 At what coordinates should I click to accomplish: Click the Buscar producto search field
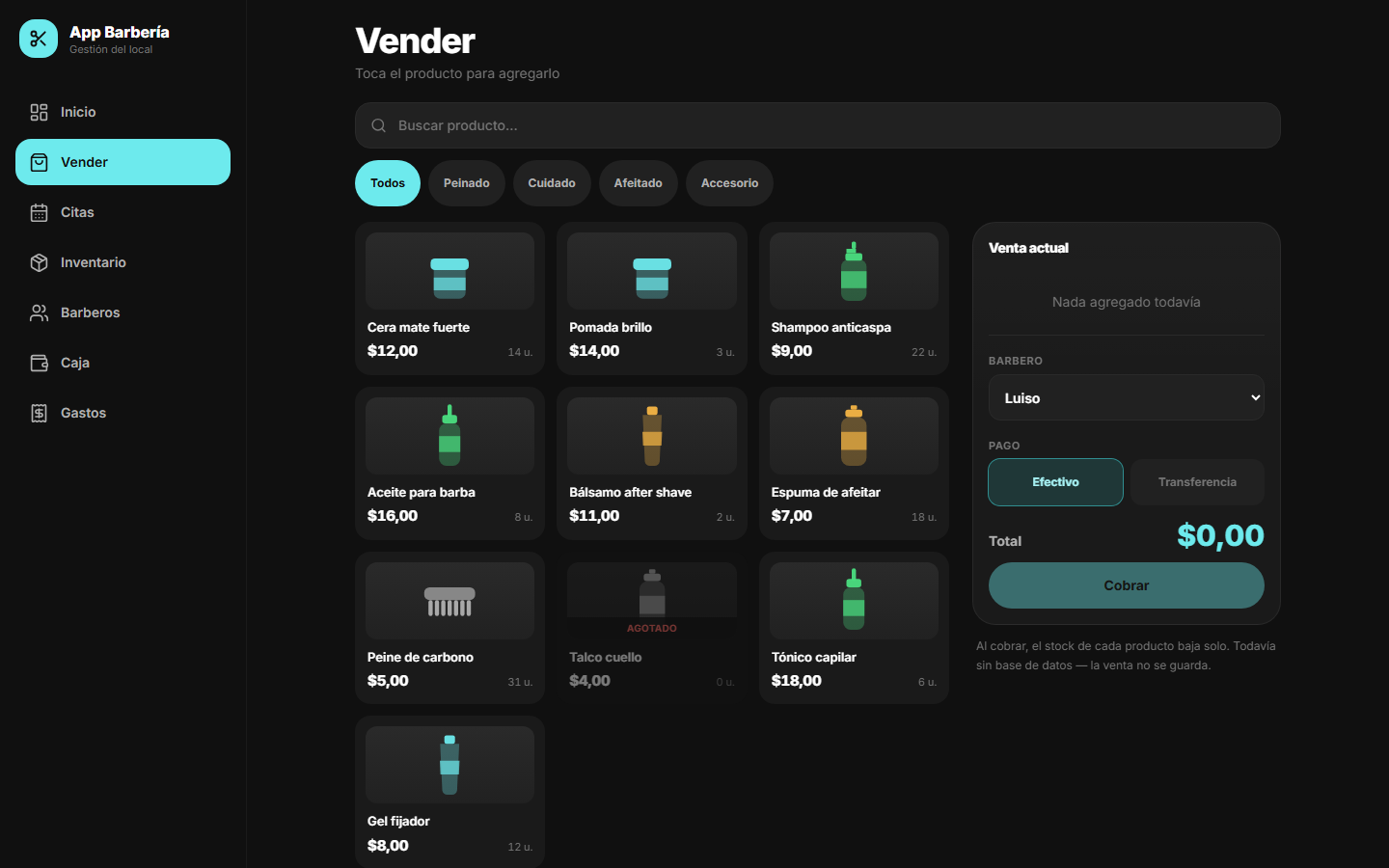point(818,125)
